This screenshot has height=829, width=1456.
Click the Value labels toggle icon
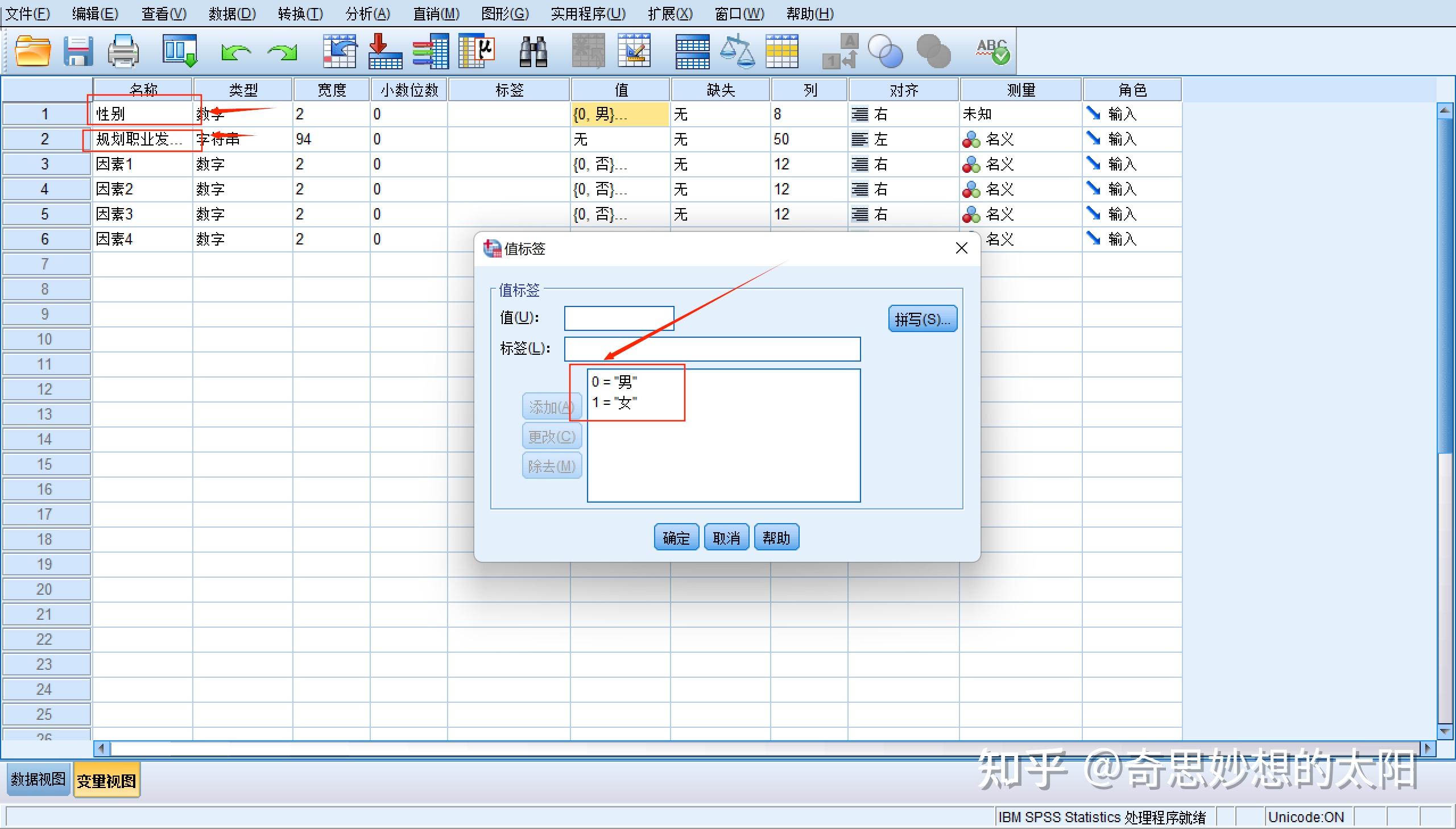pyautogui.click(x=841, y=51)
